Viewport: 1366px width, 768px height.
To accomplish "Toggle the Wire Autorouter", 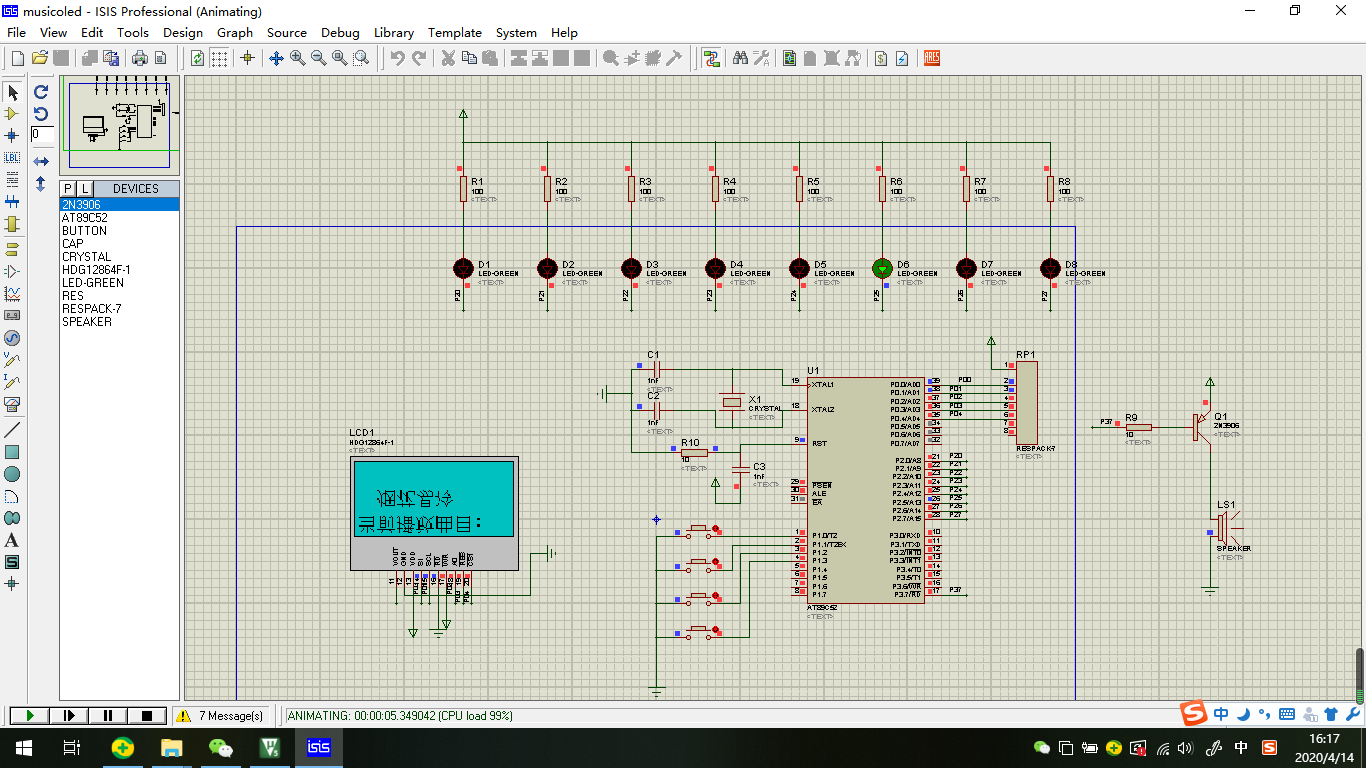I will point(711,58).
